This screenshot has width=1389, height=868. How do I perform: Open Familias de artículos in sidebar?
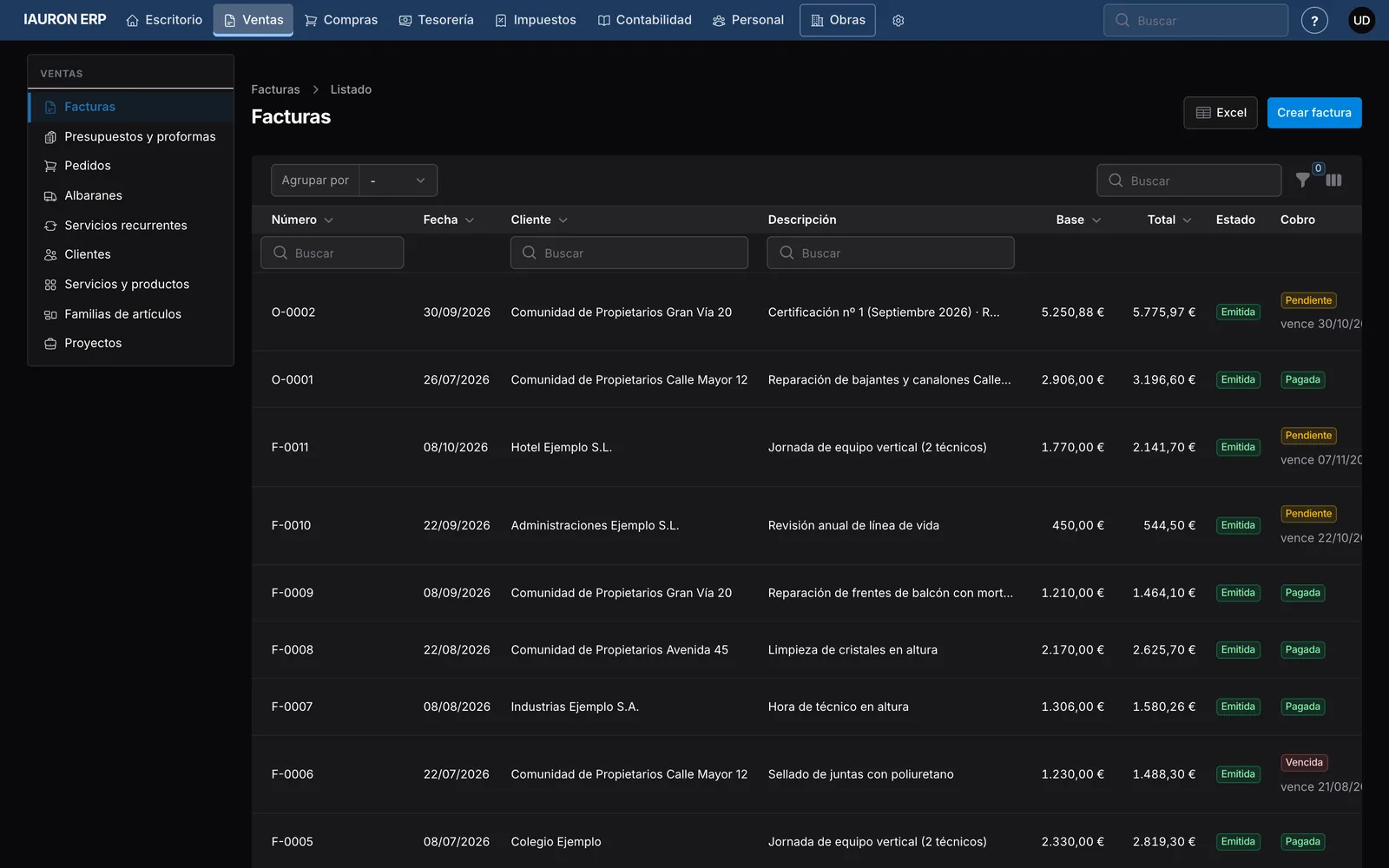[x=131, y=313]
